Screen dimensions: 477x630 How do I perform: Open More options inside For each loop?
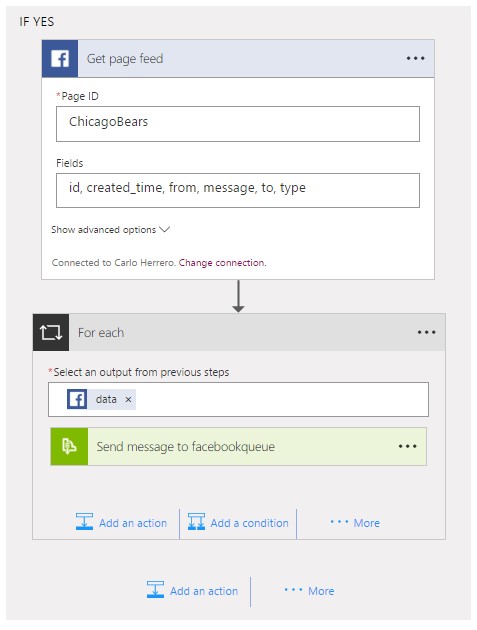(x=355, y=523)
